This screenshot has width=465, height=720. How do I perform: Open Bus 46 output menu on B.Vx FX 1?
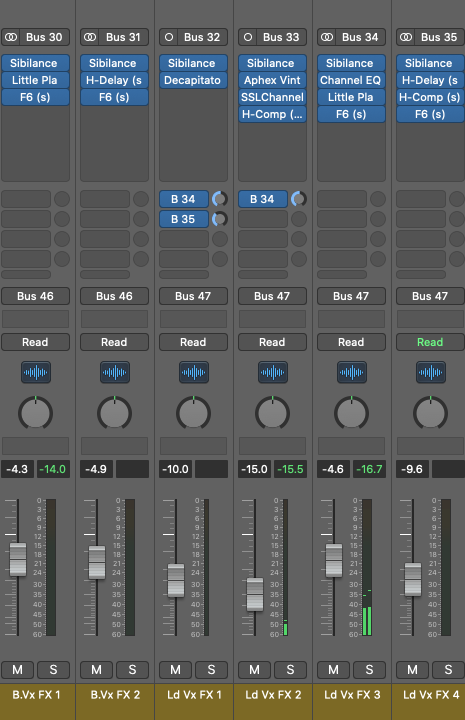(x=35, y=296)
